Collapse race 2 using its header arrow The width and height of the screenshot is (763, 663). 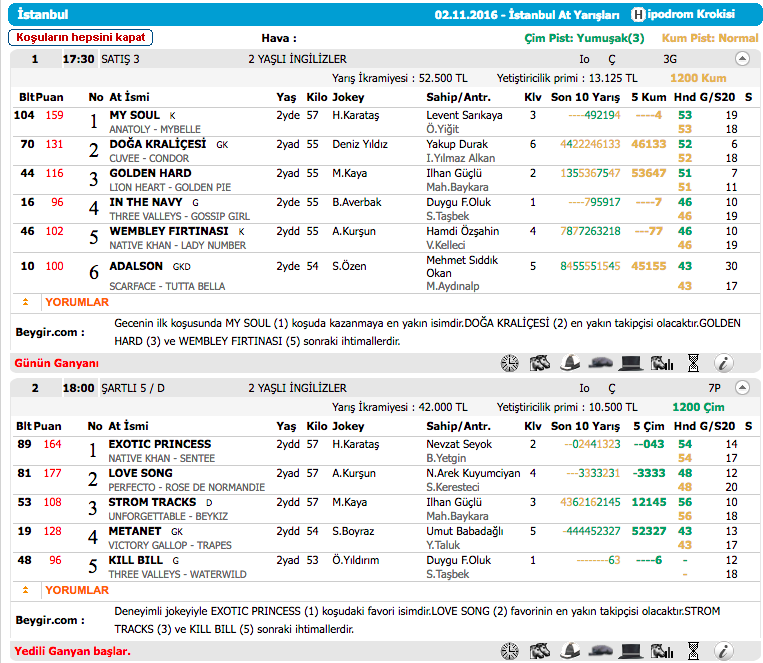click(x=741, y=387)
